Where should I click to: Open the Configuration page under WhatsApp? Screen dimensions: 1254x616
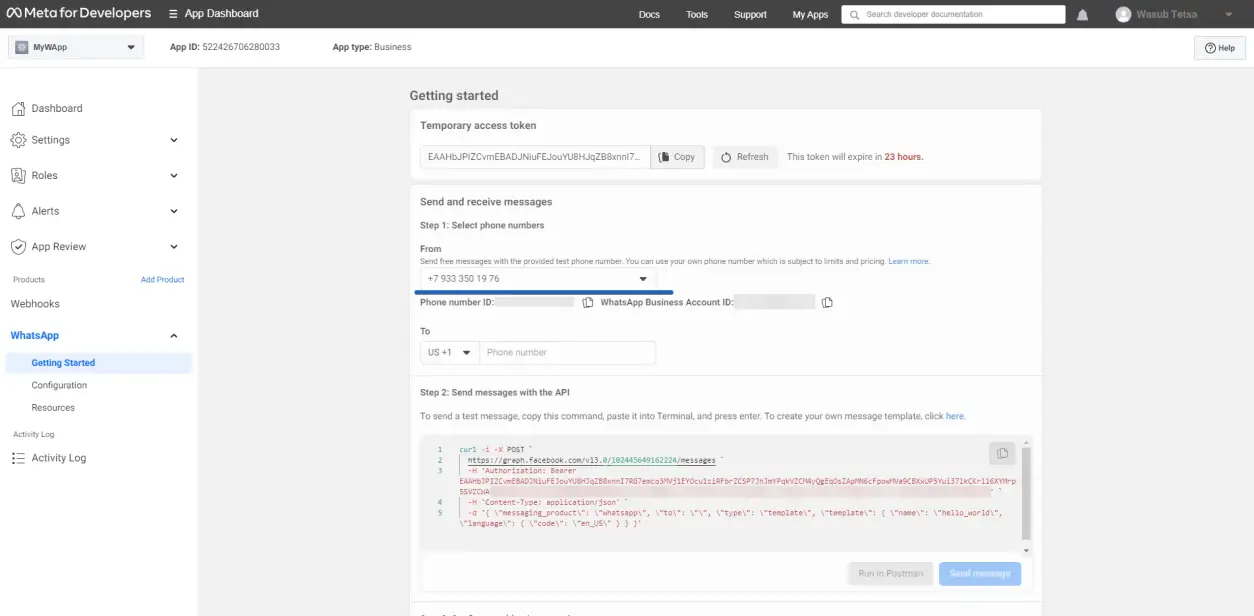click(x=59, y=385)
